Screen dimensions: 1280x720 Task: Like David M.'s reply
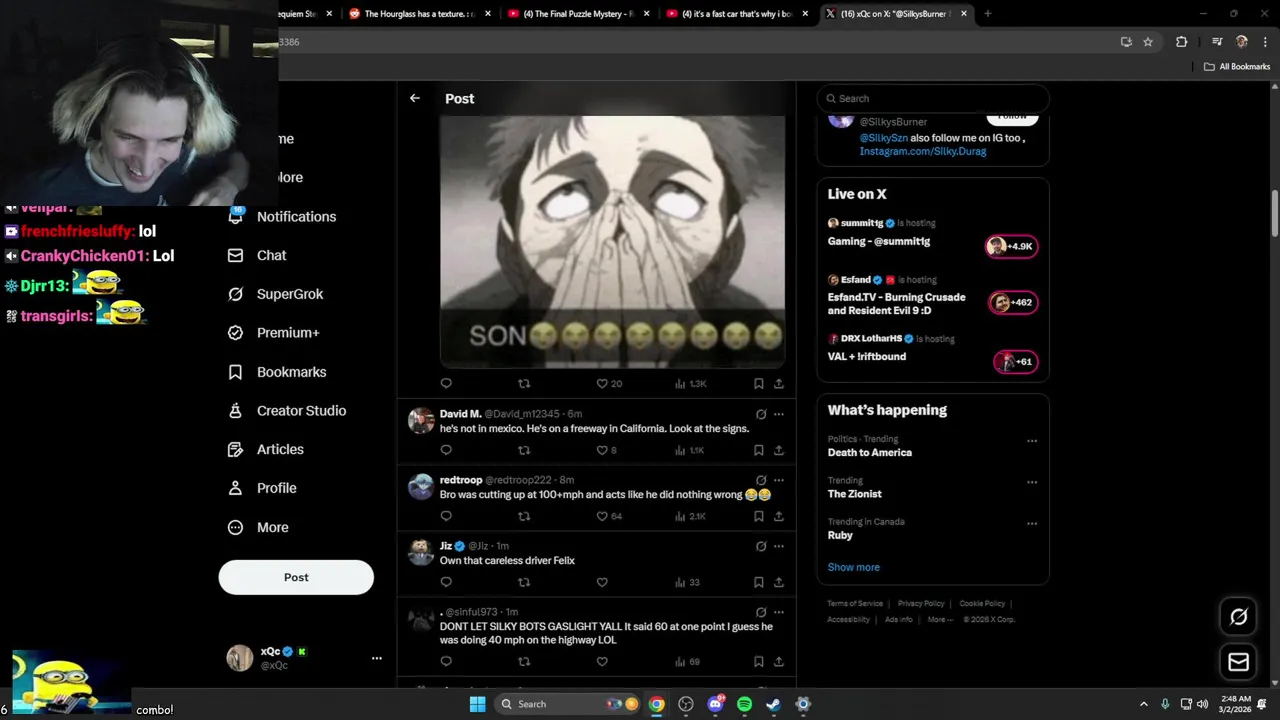pos(602,450)
